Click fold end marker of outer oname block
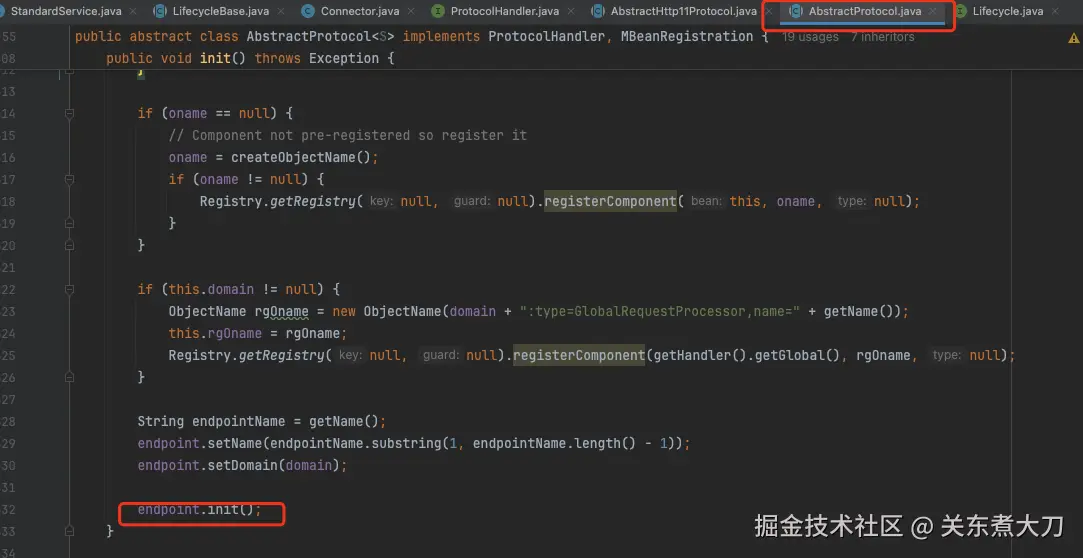The height and width of the screenshot is (558, 1083). tap(68, 245)
